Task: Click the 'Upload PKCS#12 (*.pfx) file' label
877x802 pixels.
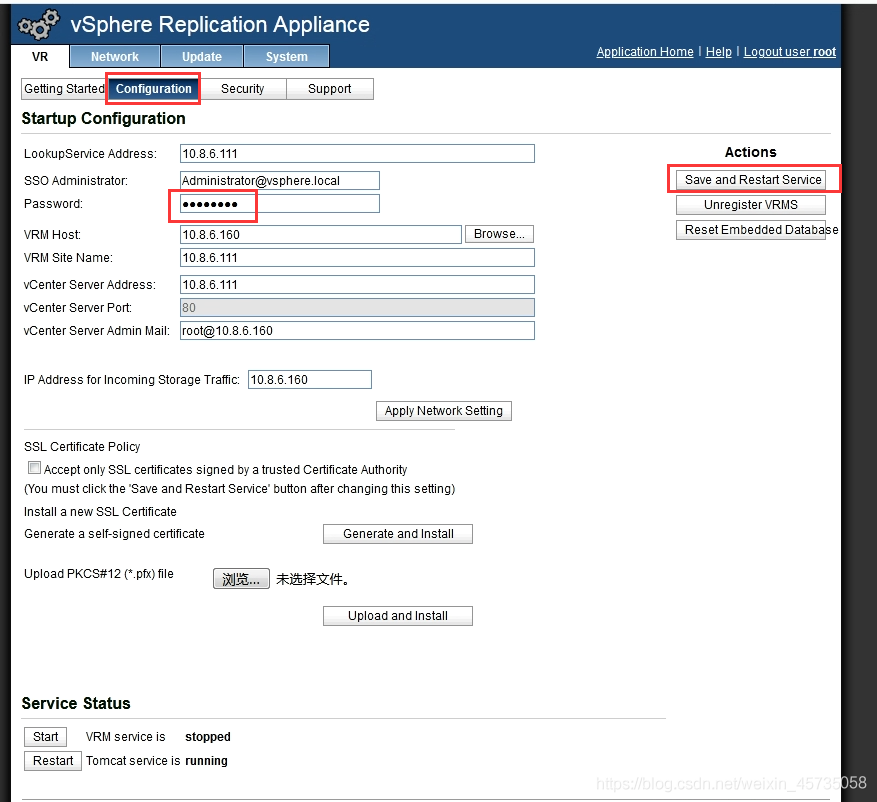Action: [x=98, y=574]
